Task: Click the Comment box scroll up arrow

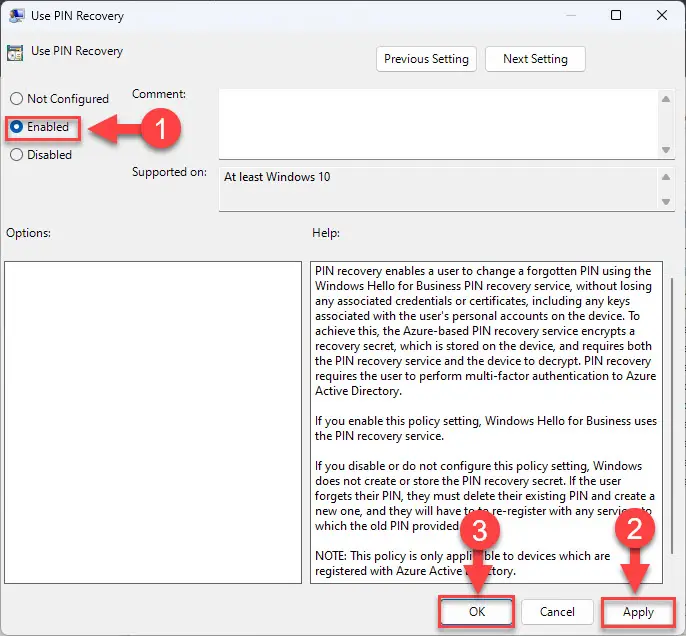Action: pos(666,97)
